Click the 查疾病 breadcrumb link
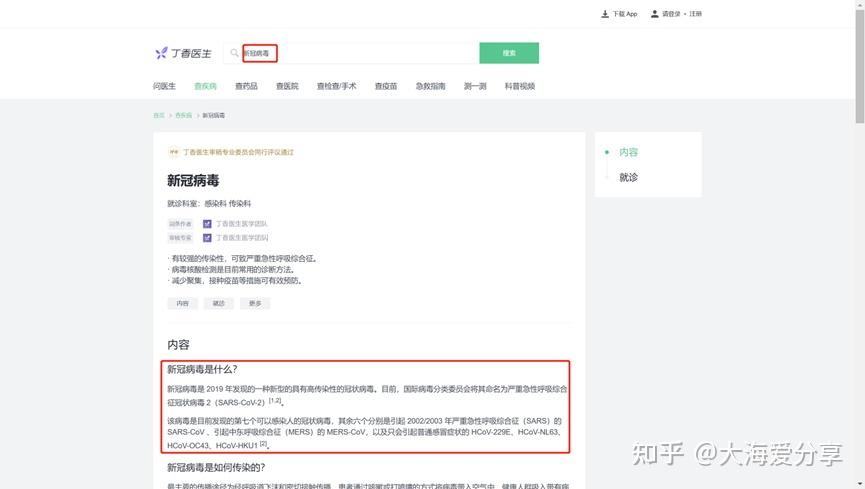This screenshot has width=865, height=489. pyautogui.click(x=184, y=115)
